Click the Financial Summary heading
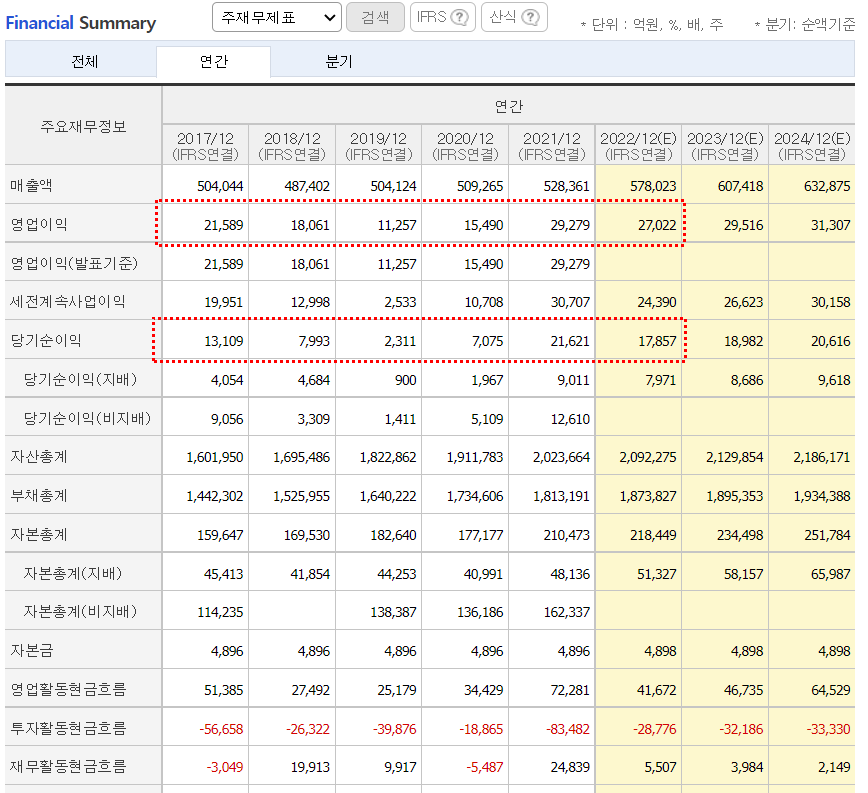This screenshot has height=793, width=868. point(81,23)
